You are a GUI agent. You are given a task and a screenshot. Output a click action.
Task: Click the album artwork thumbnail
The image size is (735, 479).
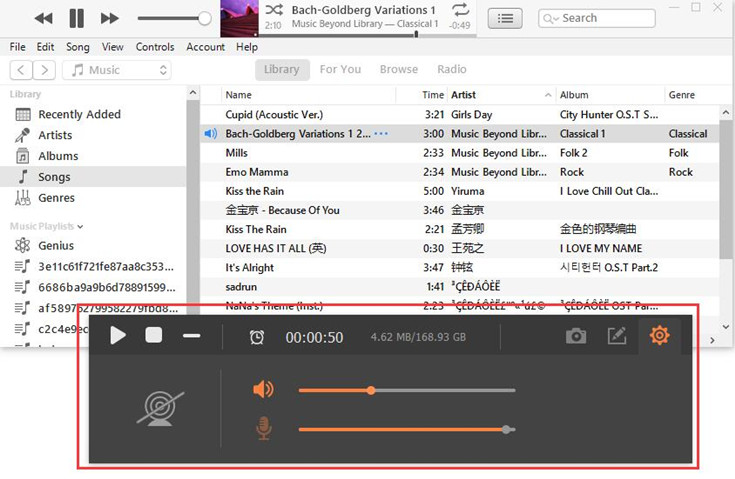pyautogui.click(x=239, y=18)
